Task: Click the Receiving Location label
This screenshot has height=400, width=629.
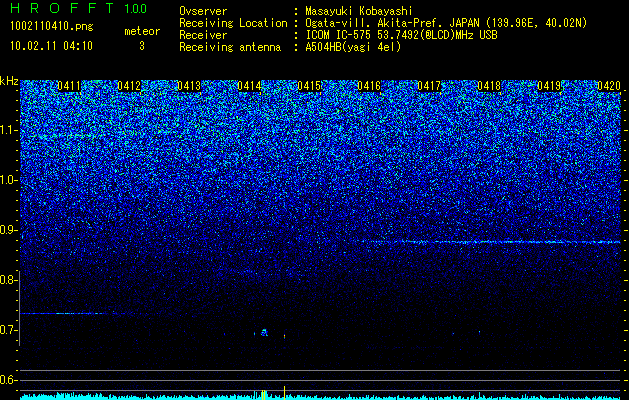Action: tap(233, 23)
